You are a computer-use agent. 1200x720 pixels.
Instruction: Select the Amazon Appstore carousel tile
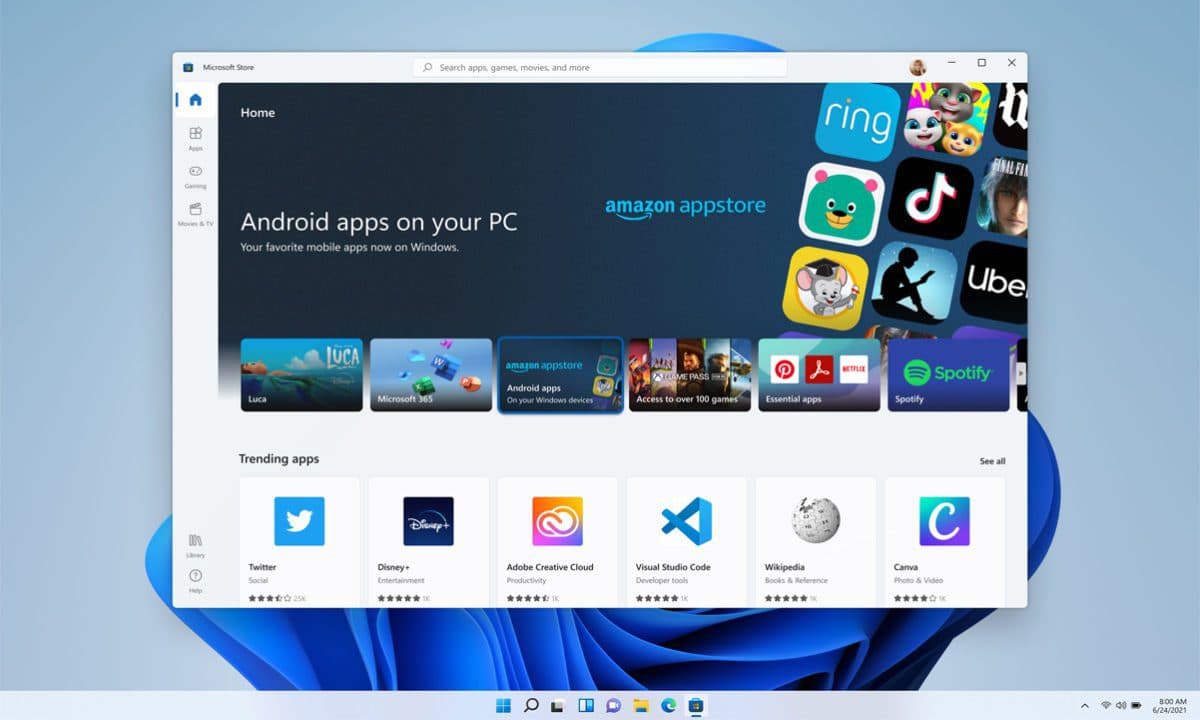click(559, 374)
